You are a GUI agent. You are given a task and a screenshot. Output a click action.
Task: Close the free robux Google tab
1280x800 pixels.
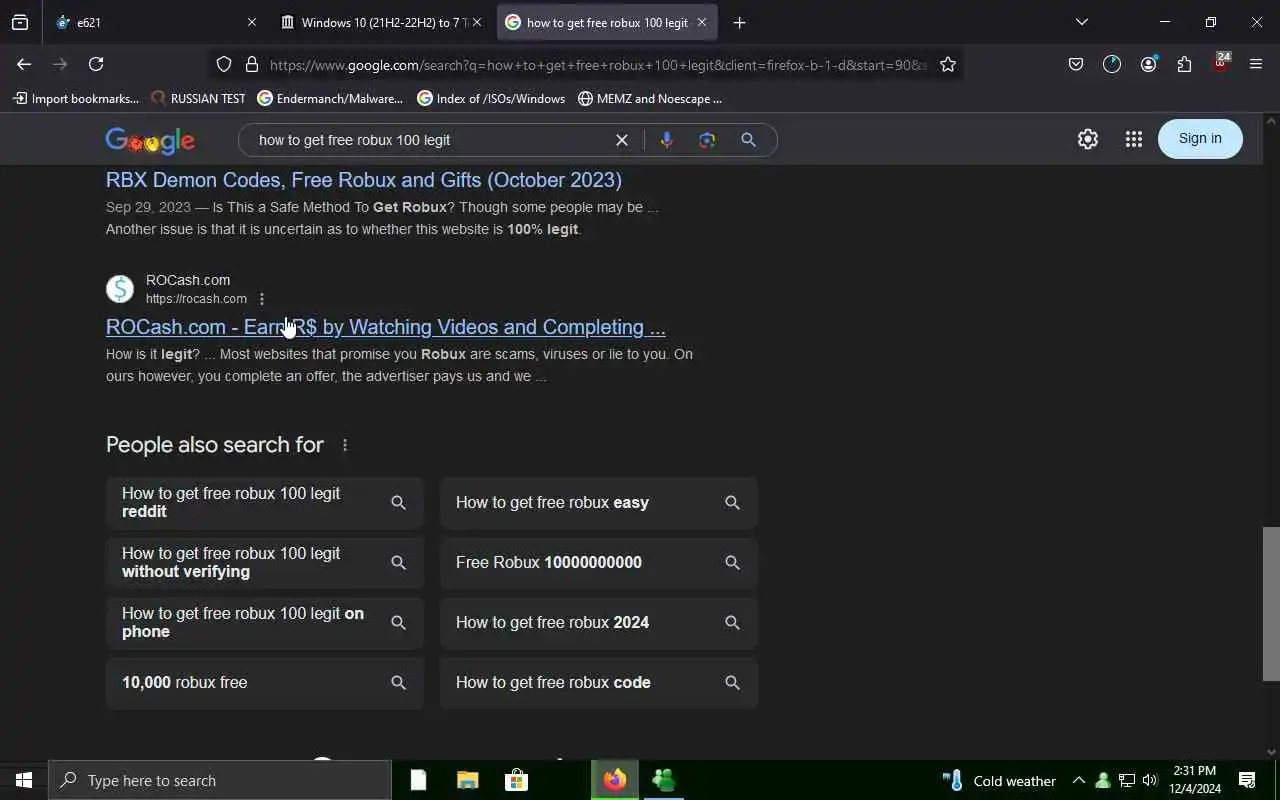click(x=701, y=22)
